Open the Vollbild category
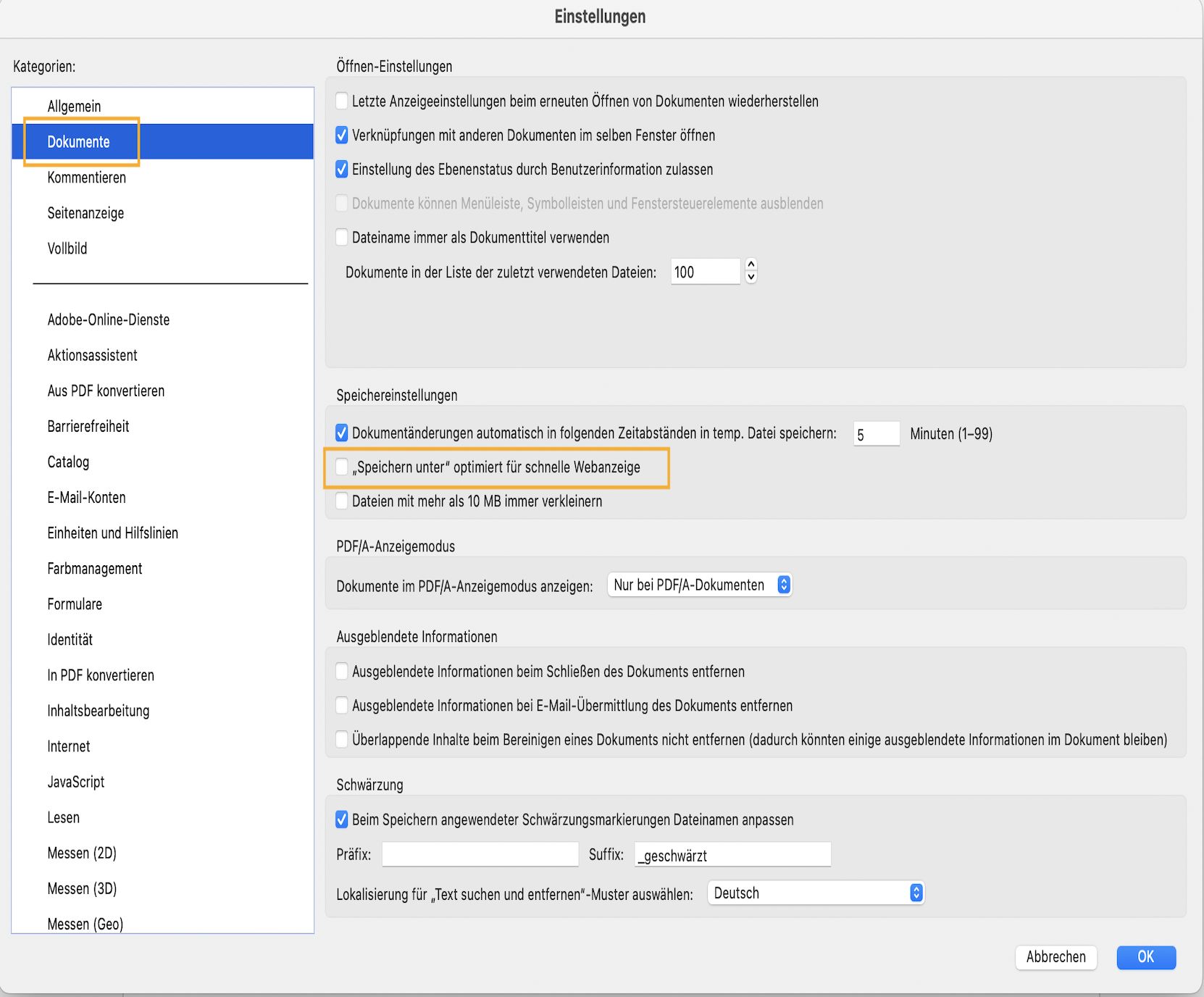The width and height of the screenshot is (1204, 997). [67, 249]
